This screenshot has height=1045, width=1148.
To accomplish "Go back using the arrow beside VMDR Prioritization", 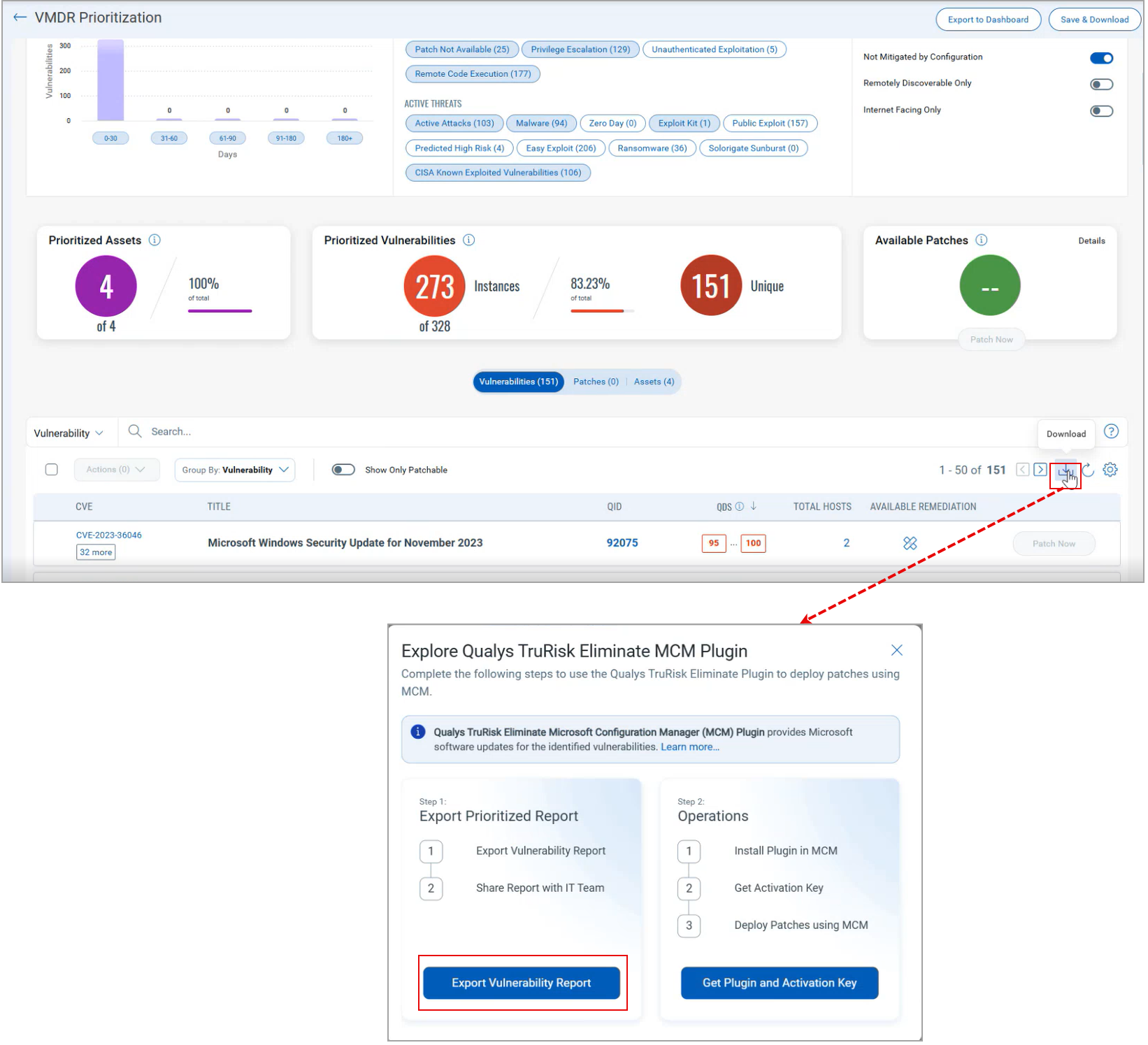I will 20,17.
